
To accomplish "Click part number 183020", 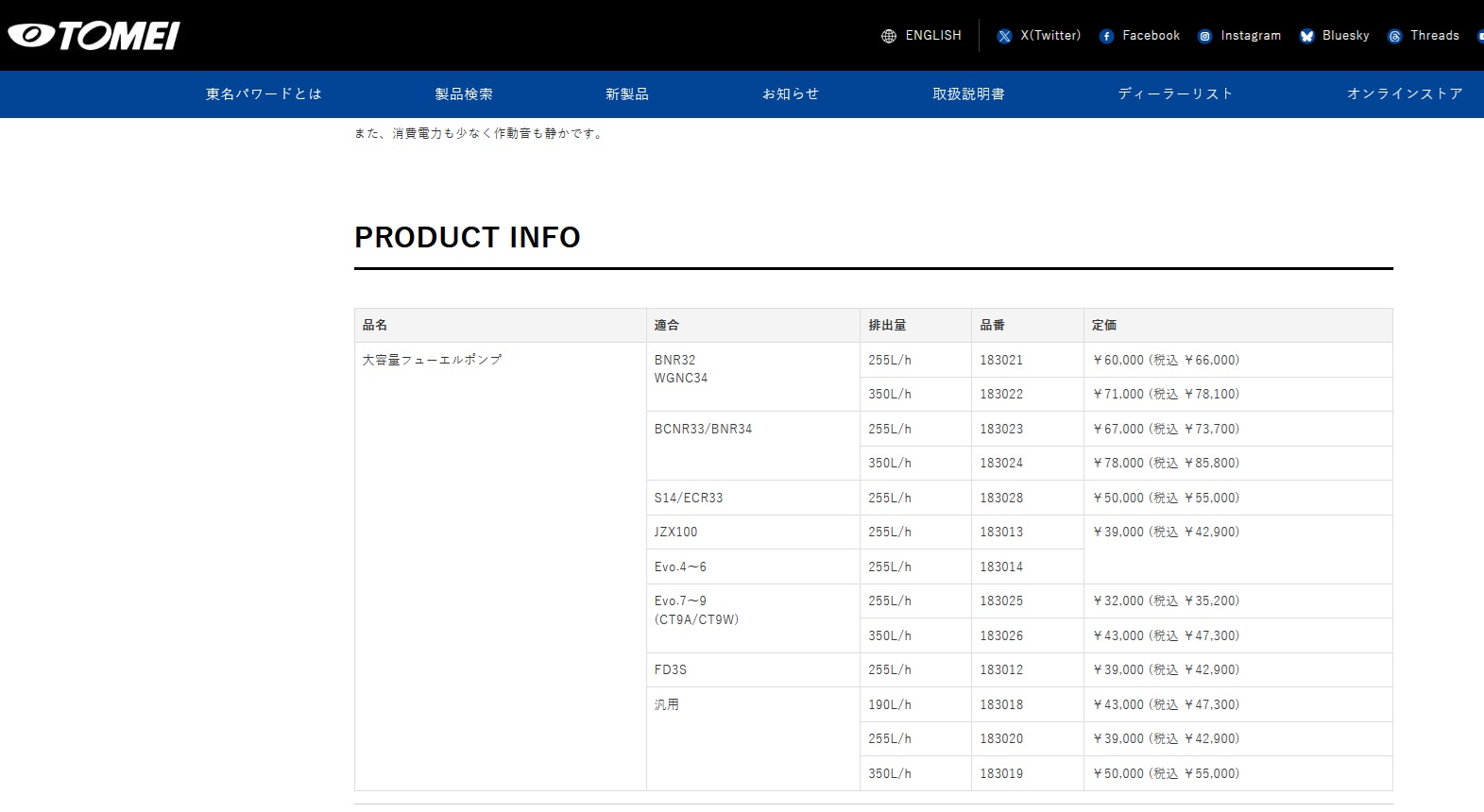I will click(x=1001, y=738).
